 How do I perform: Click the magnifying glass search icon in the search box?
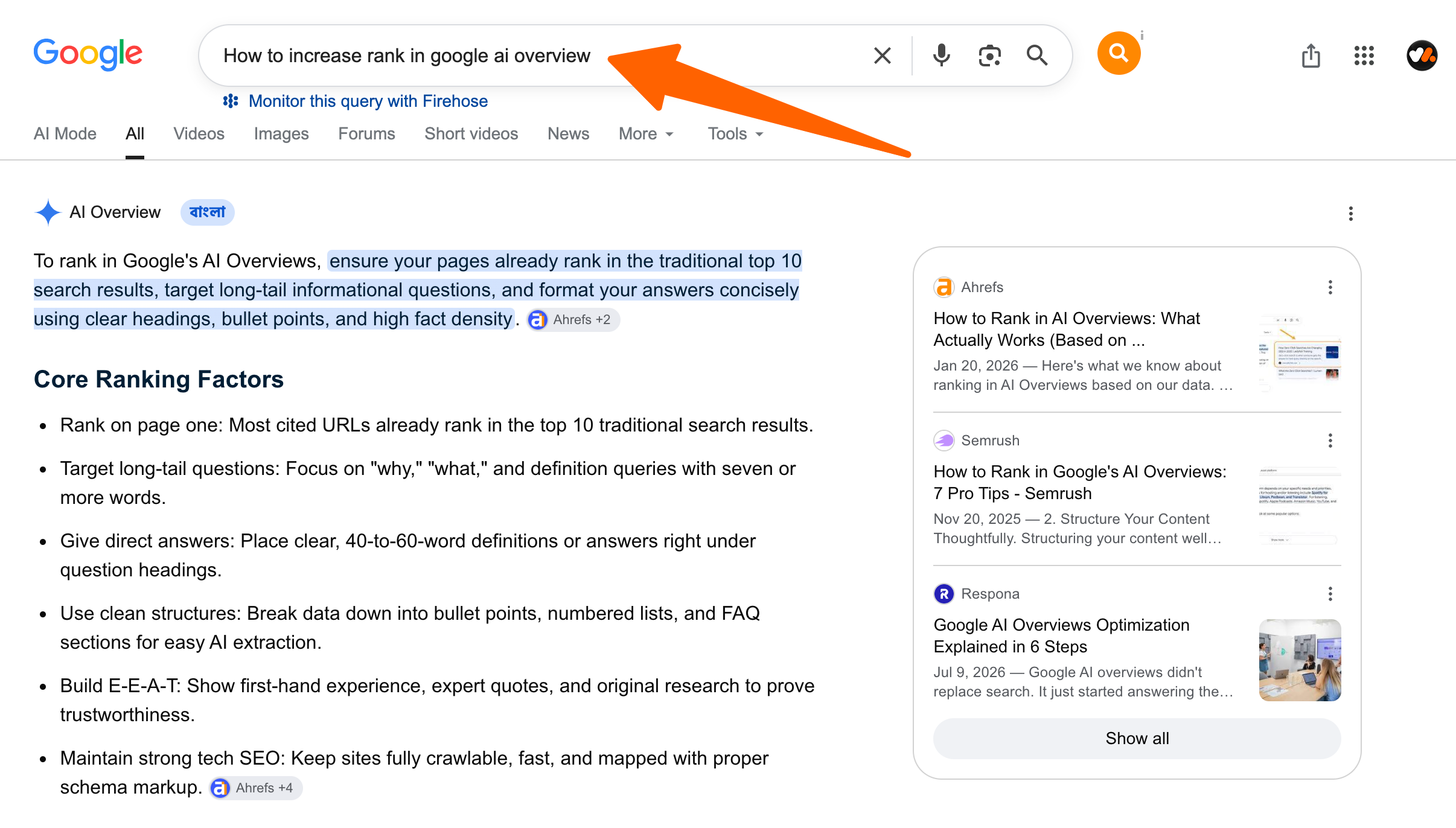click(x=1037, y=56)
